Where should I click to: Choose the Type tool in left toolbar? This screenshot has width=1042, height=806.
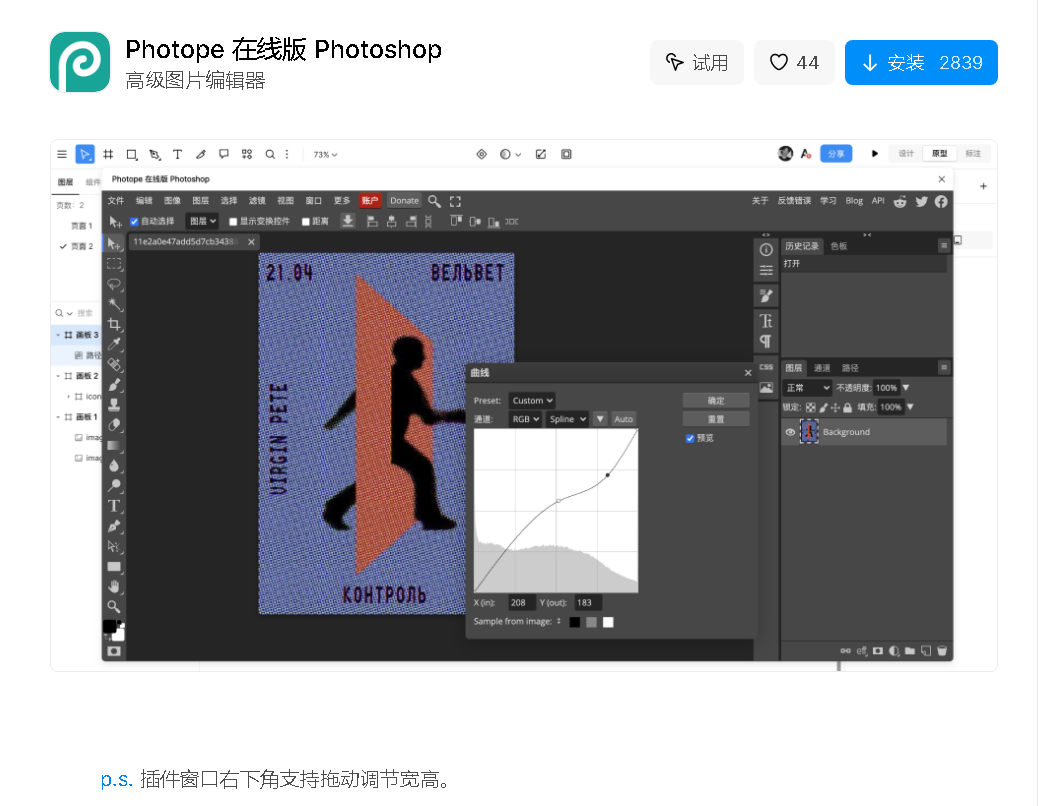(115, 506)
